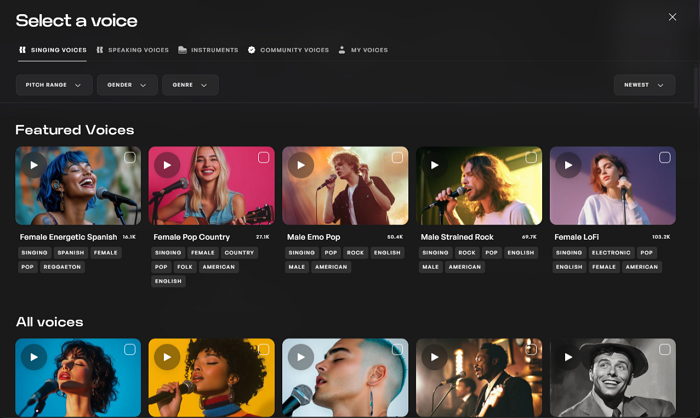Screen dimensions: 700x418
Task: Open the Newest sort dropdown
Action: 644,85
